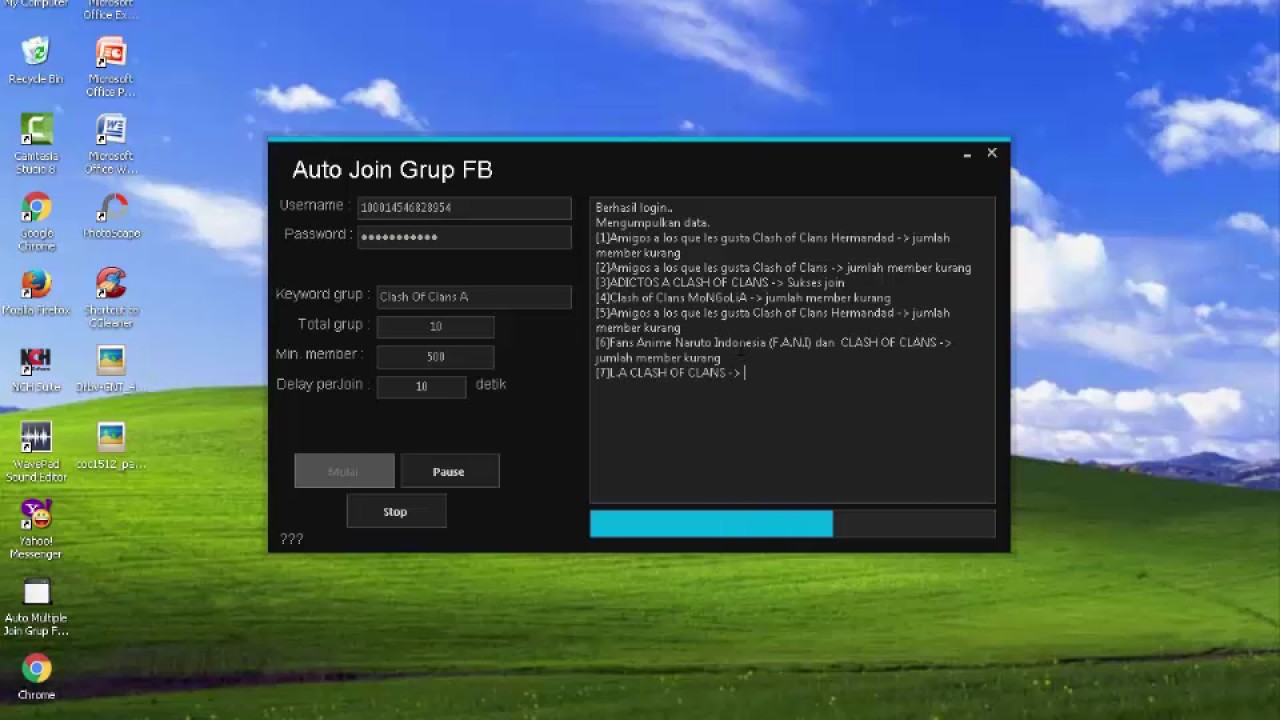Open the Shortcut to CCleaner icon
This screenshot has width=1280, height=720.
[110, 298]
